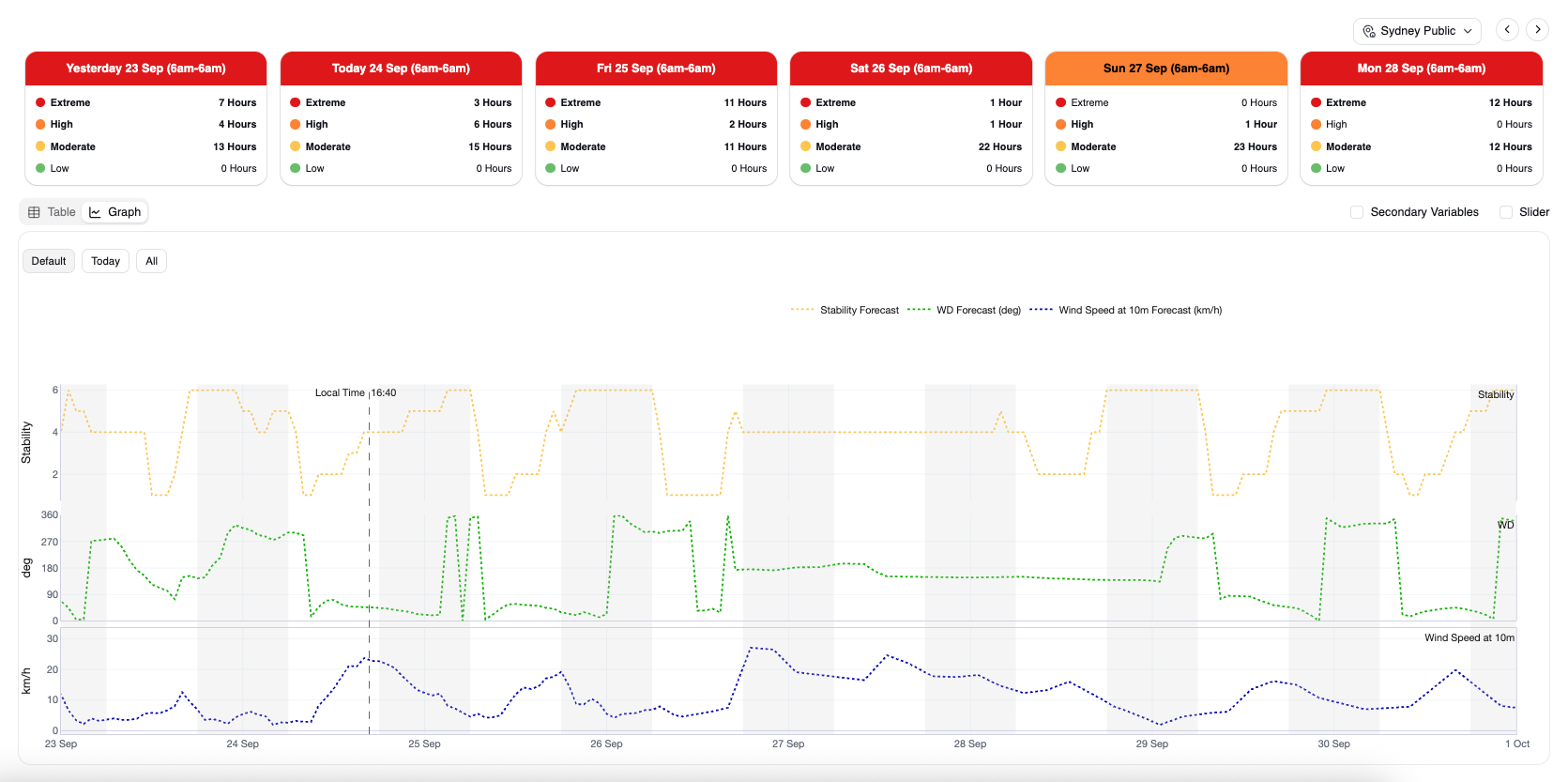This screenshot has height=782, width=1568.
Task: Click yellow Moderate dot in Today 24 Sep card
Action: [x=296, y=146]
